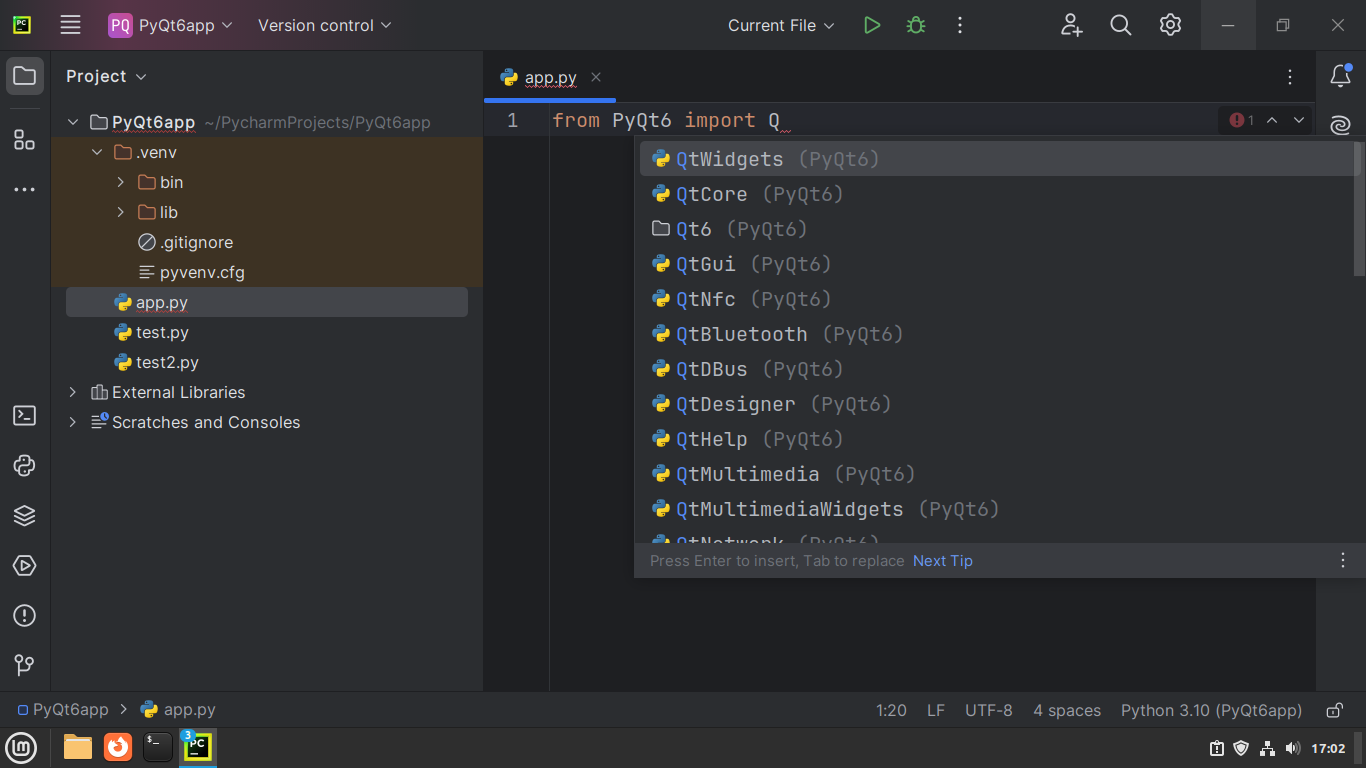Open Python 3.10 interpreter selector
The height and width of the screenshot is (768, 1366).
click(1211, 710)
